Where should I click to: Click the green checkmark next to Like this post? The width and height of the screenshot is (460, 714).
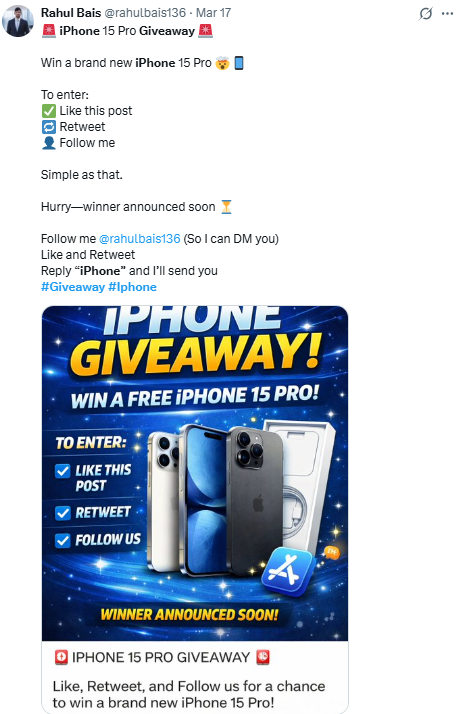point(49,111)
